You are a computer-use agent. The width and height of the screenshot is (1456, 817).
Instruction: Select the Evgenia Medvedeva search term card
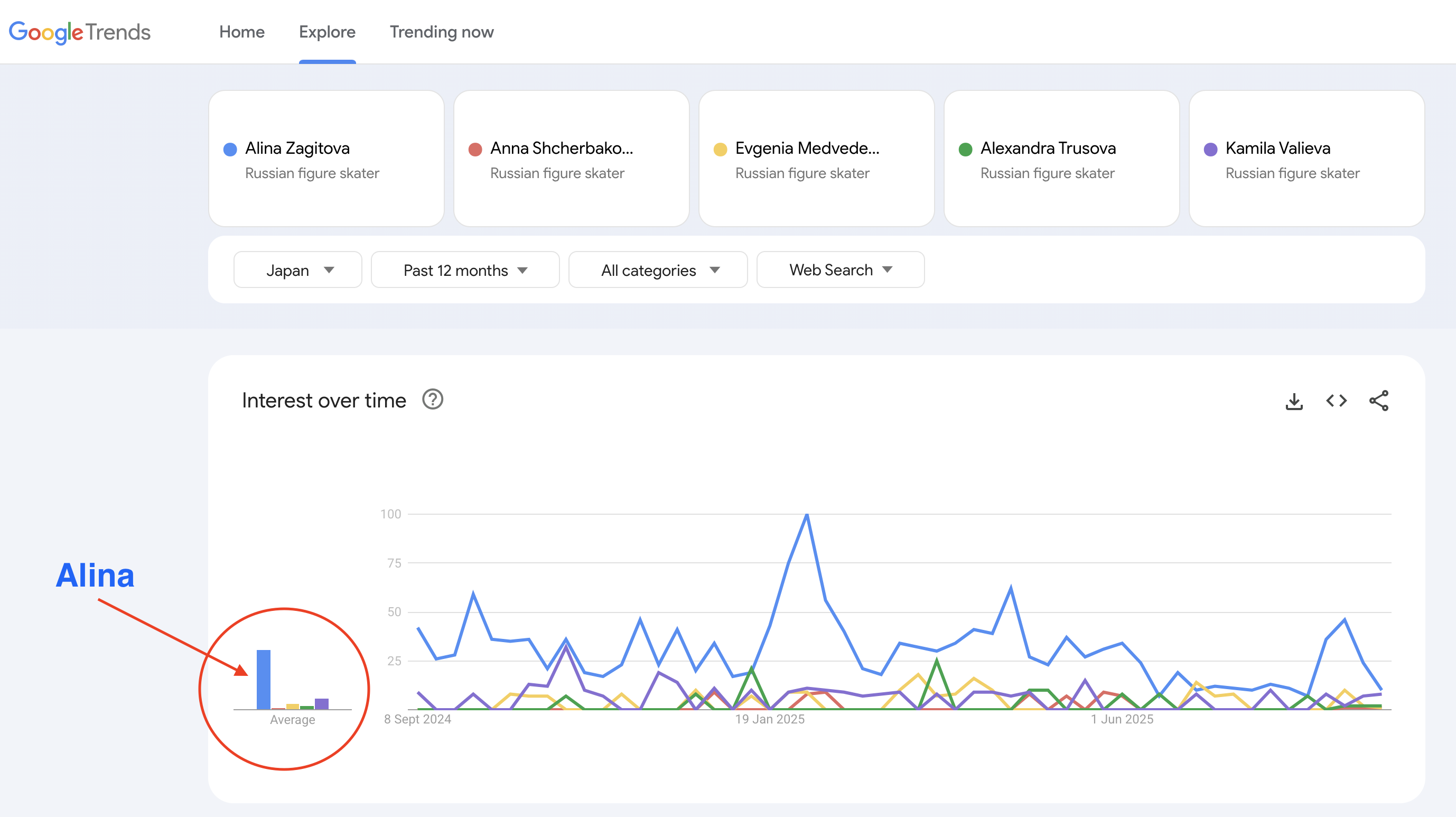816,159
